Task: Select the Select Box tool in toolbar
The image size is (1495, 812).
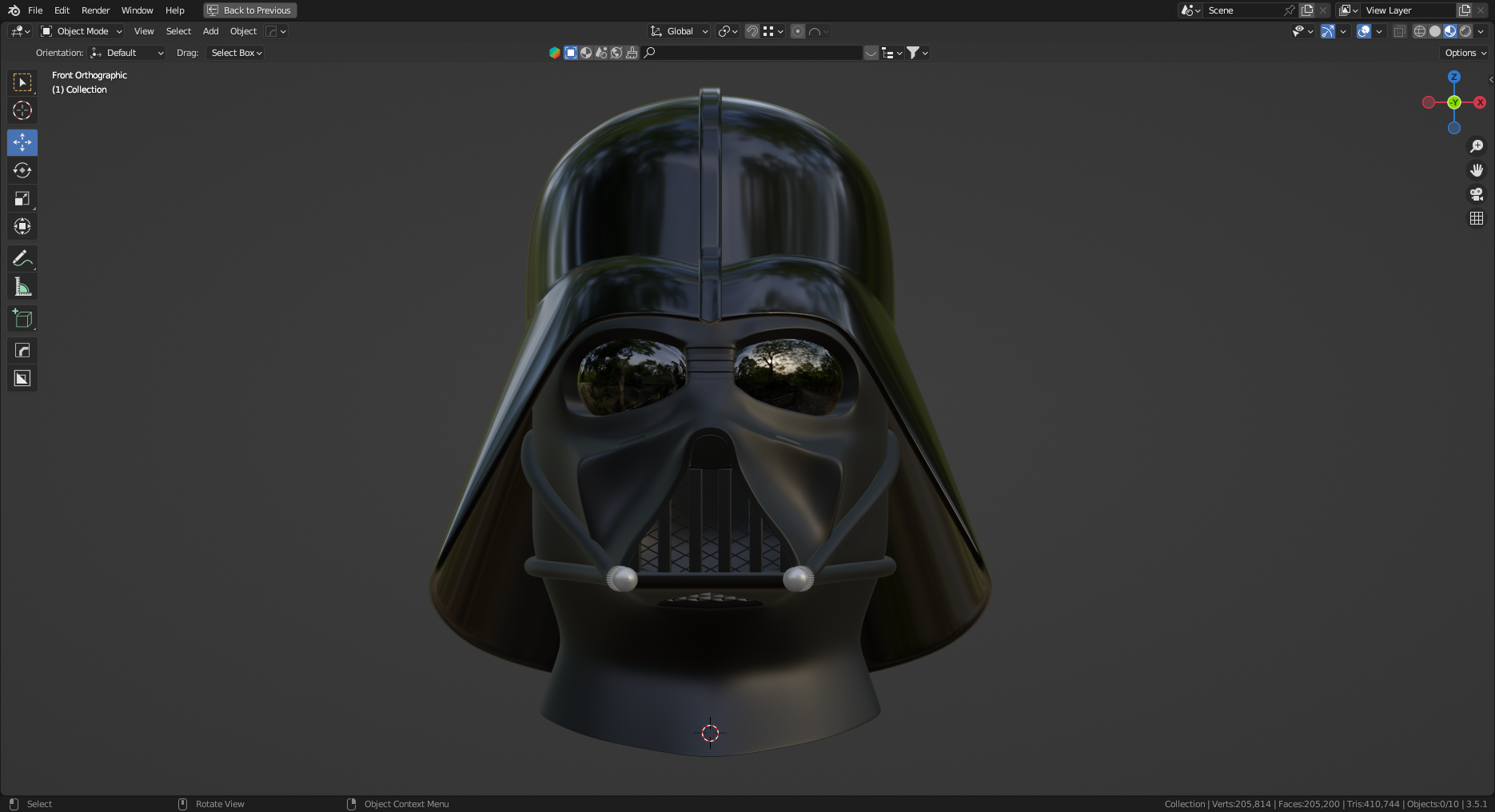Action: click(x=22, y=82)
